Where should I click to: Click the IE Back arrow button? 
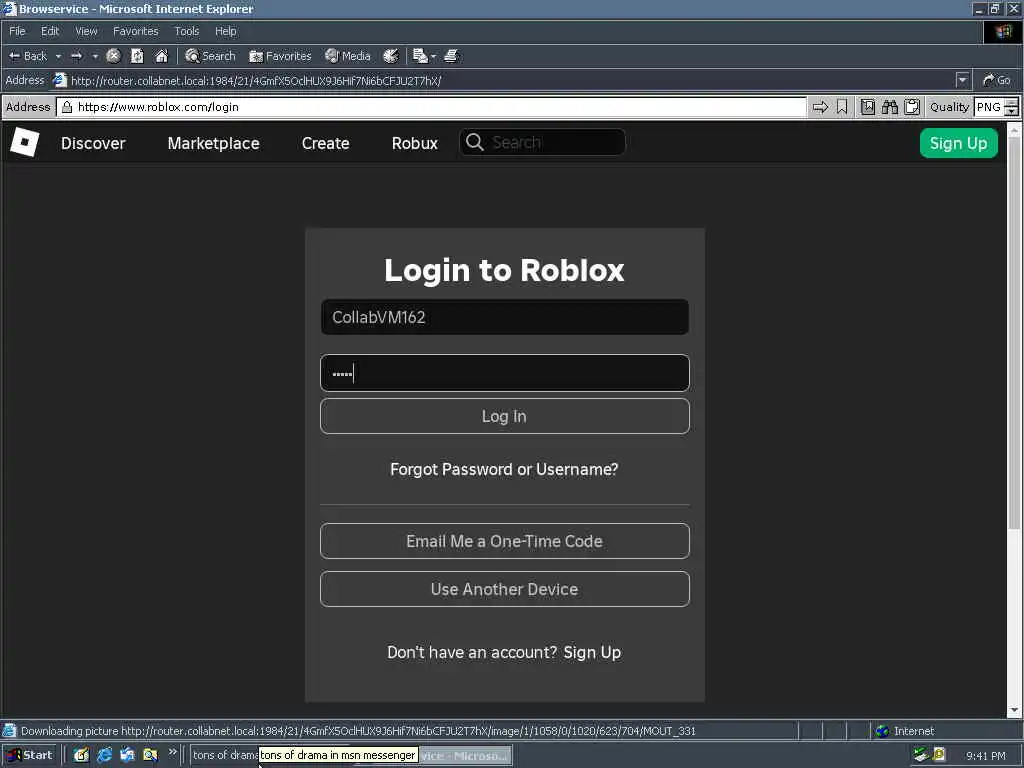(27, 56)
